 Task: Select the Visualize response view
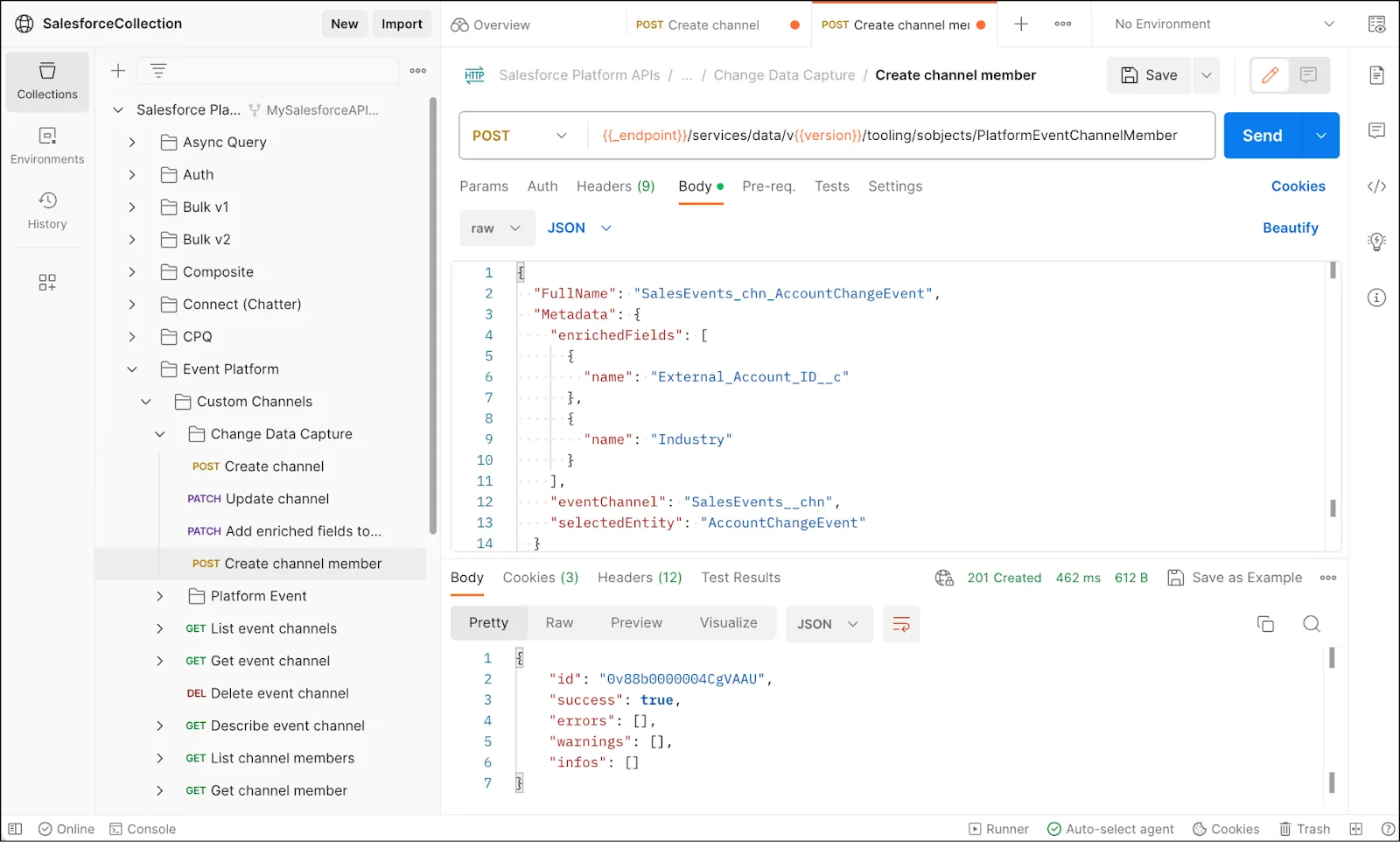(729, 623)
